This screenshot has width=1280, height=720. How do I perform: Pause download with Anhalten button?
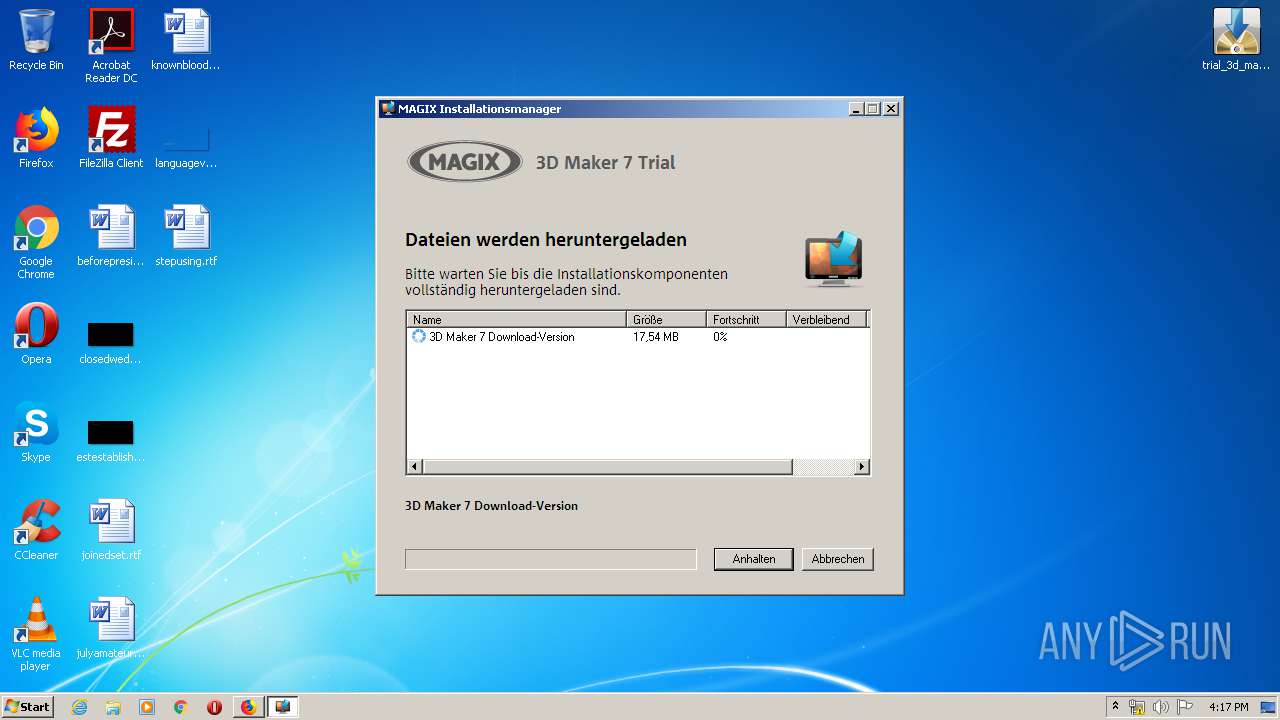[753, 559]
